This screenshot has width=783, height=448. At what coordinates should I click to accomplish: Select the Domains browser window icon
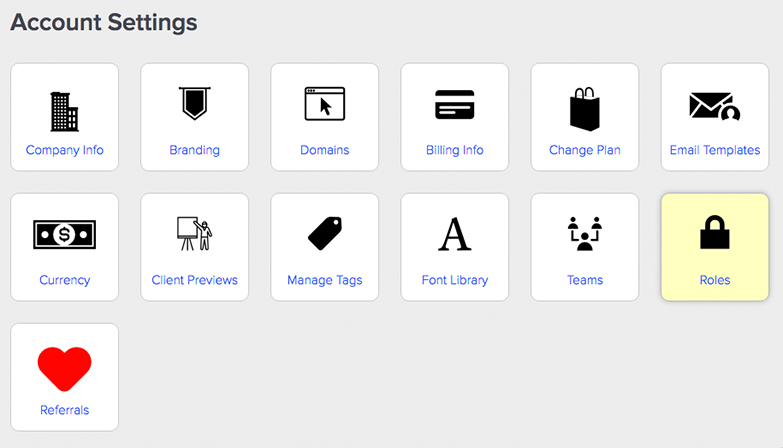coord(325,104)
